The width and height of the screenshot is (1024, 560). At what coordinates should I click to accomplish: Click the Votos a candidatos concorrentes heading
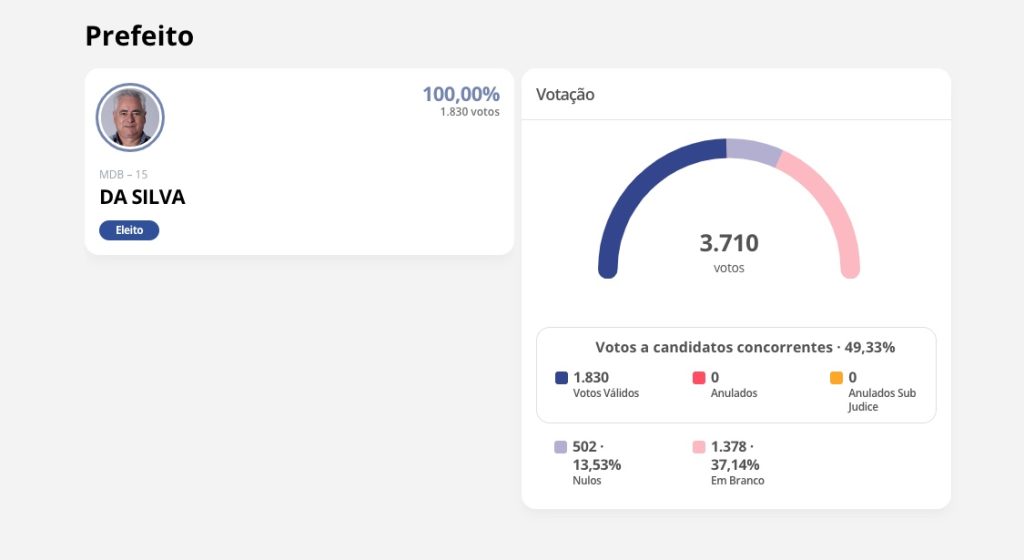pyautogui.click(x=745, y=348)
